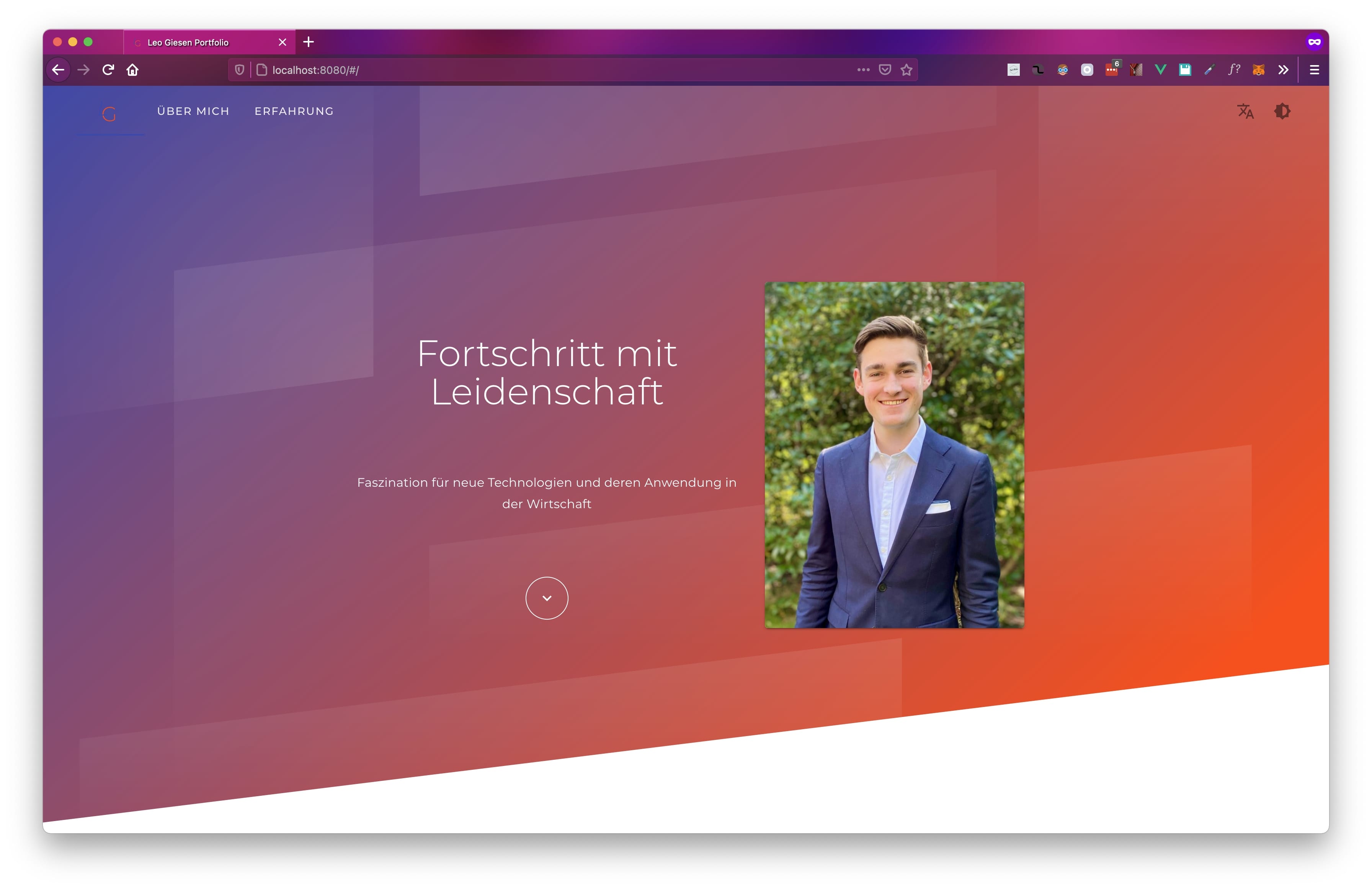1372x890 pixels.
Task: Open the Tab Notes extension icon
Action: tap(1013, 70)
